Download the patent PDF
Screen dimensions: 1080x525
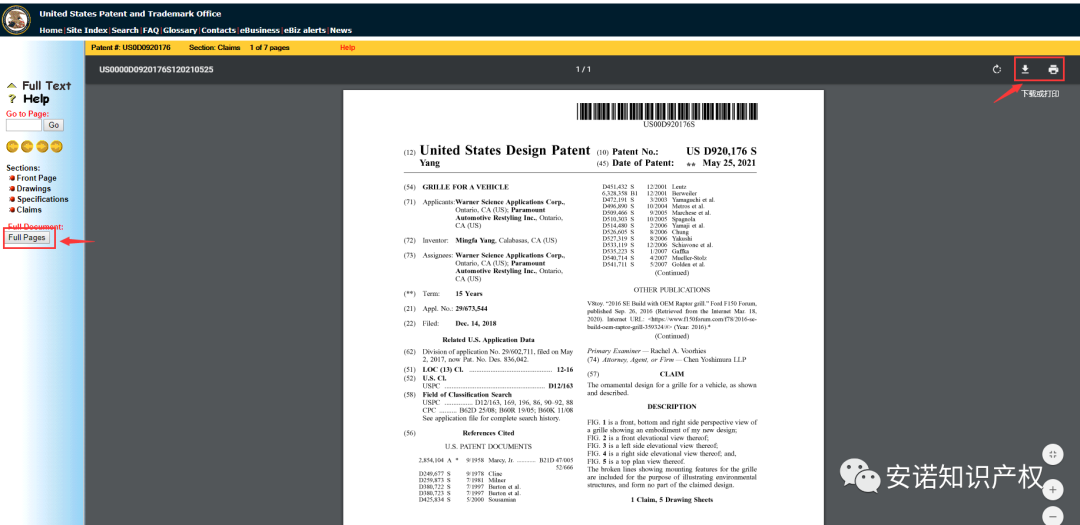click(x=1025, y=70)
